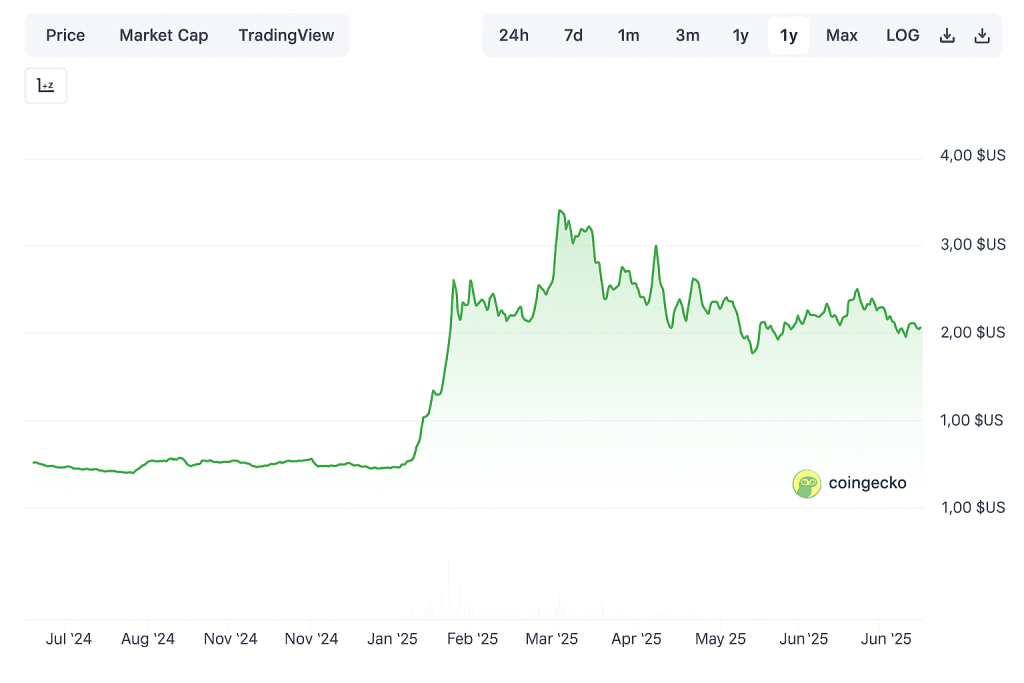The height and width of the screenshot is (683, 1024).
Task: Toggle the LOG scale option
Action: pyautogui.click(x=902, y=36)
